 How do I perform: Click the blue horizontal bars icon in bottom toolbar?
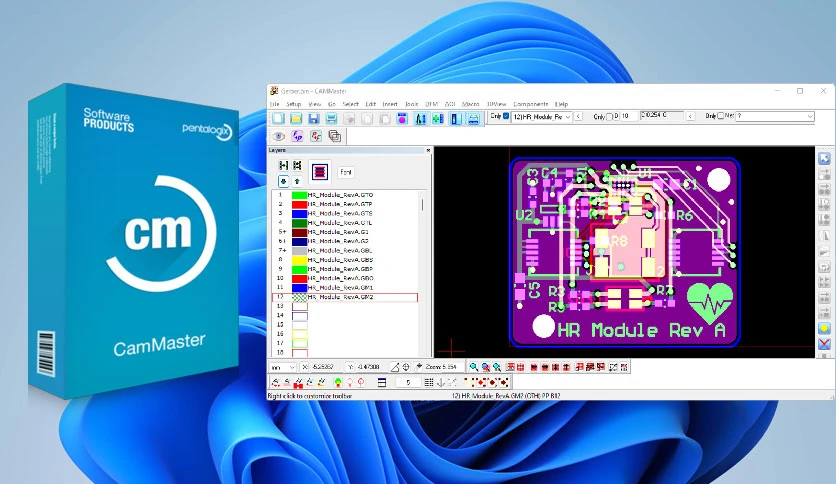[382, 382]
